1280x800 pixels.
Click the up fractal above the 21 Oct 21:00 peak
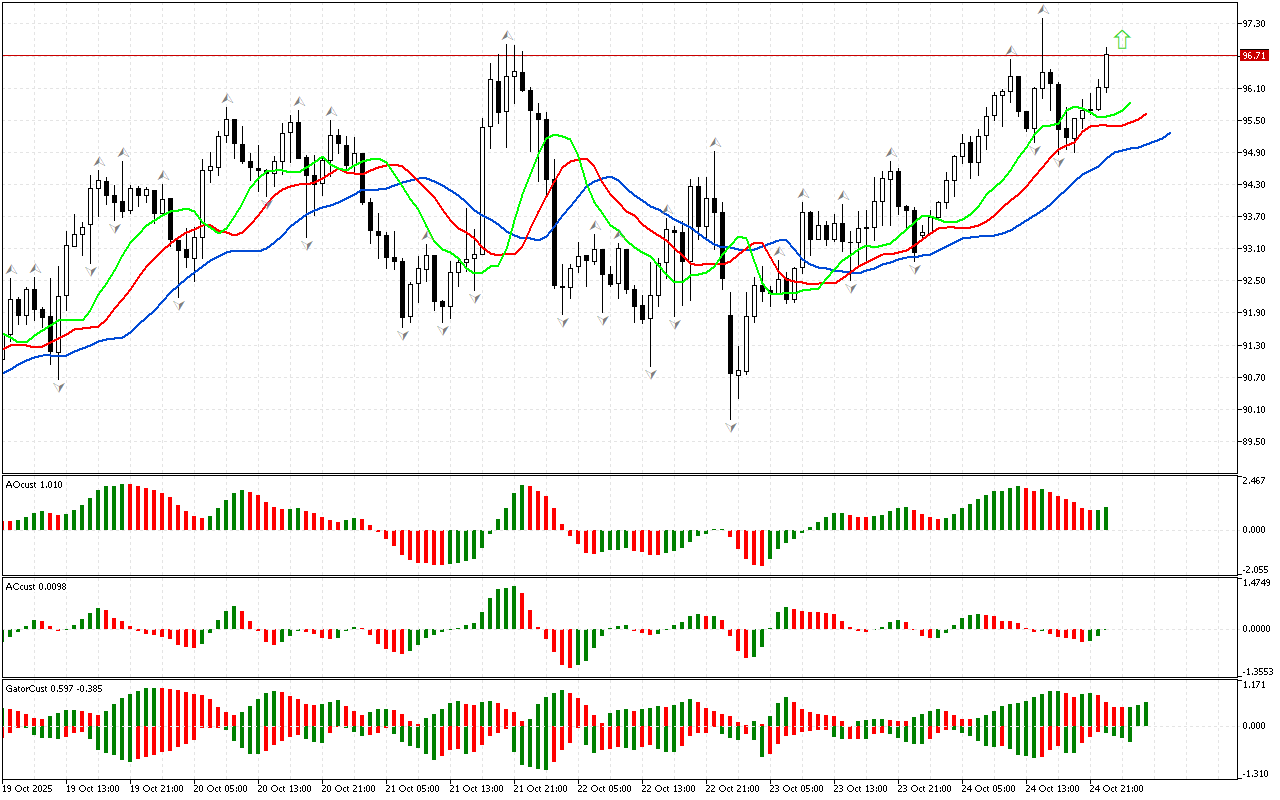click(508, 36)
